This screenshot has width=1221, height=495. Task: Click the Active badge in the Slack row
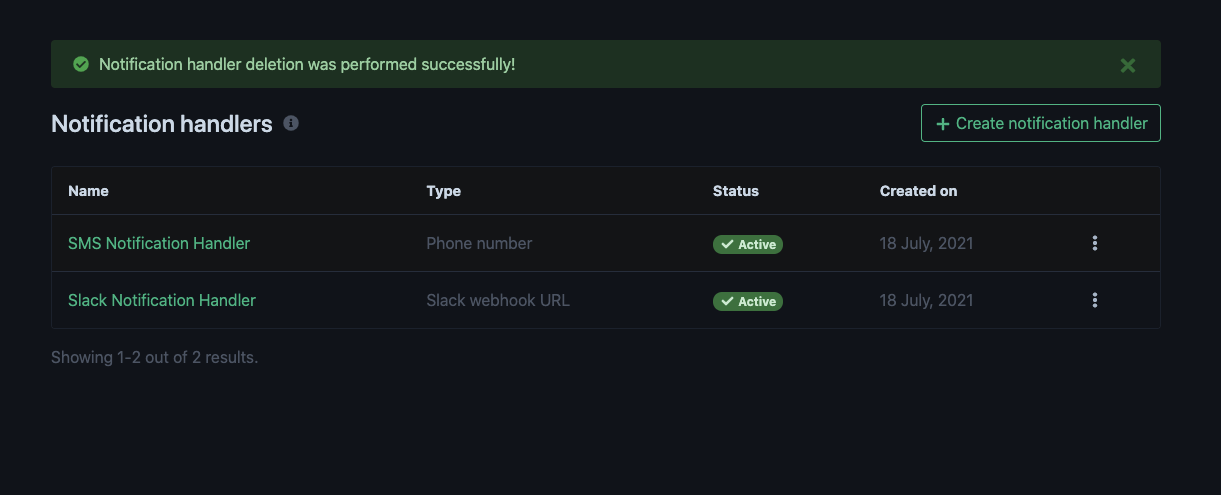747,301
